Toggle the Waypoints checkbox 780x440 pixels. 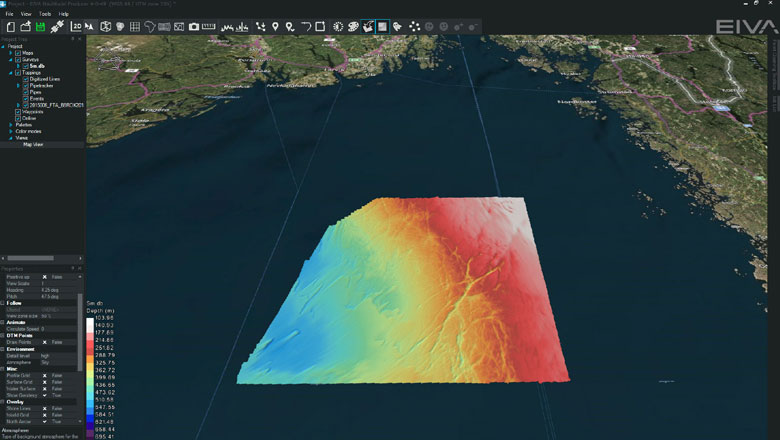pos(18,111)
